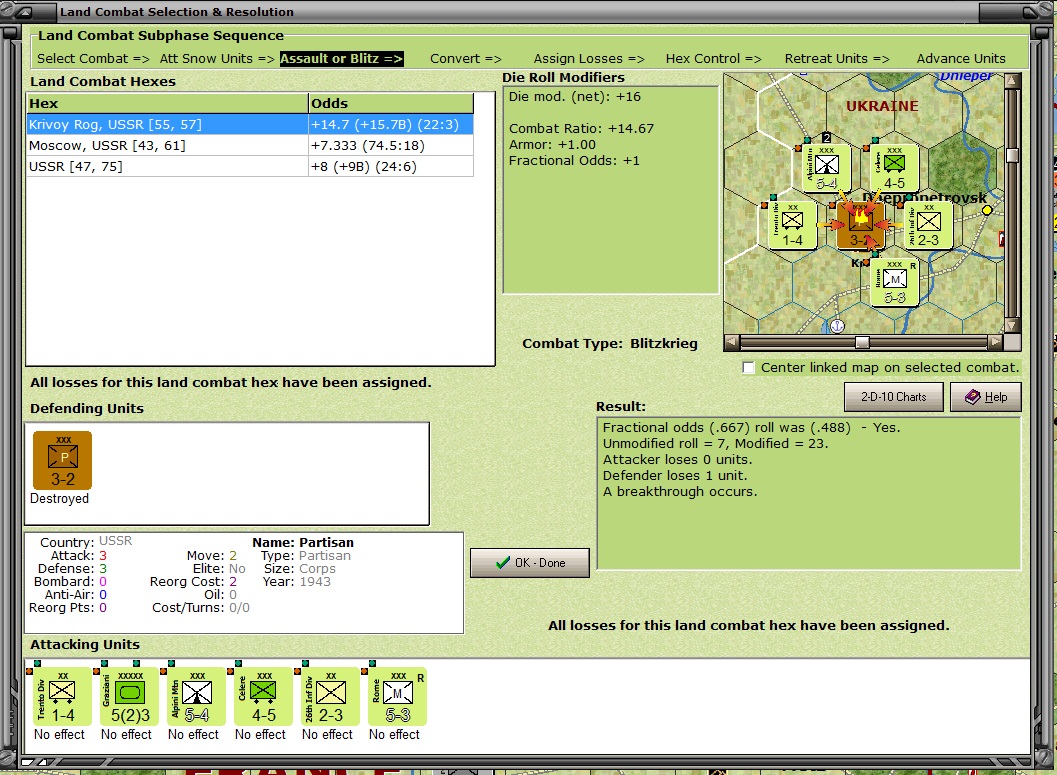Click the green 4-5 Celere counter on map

tap(894, 168)
